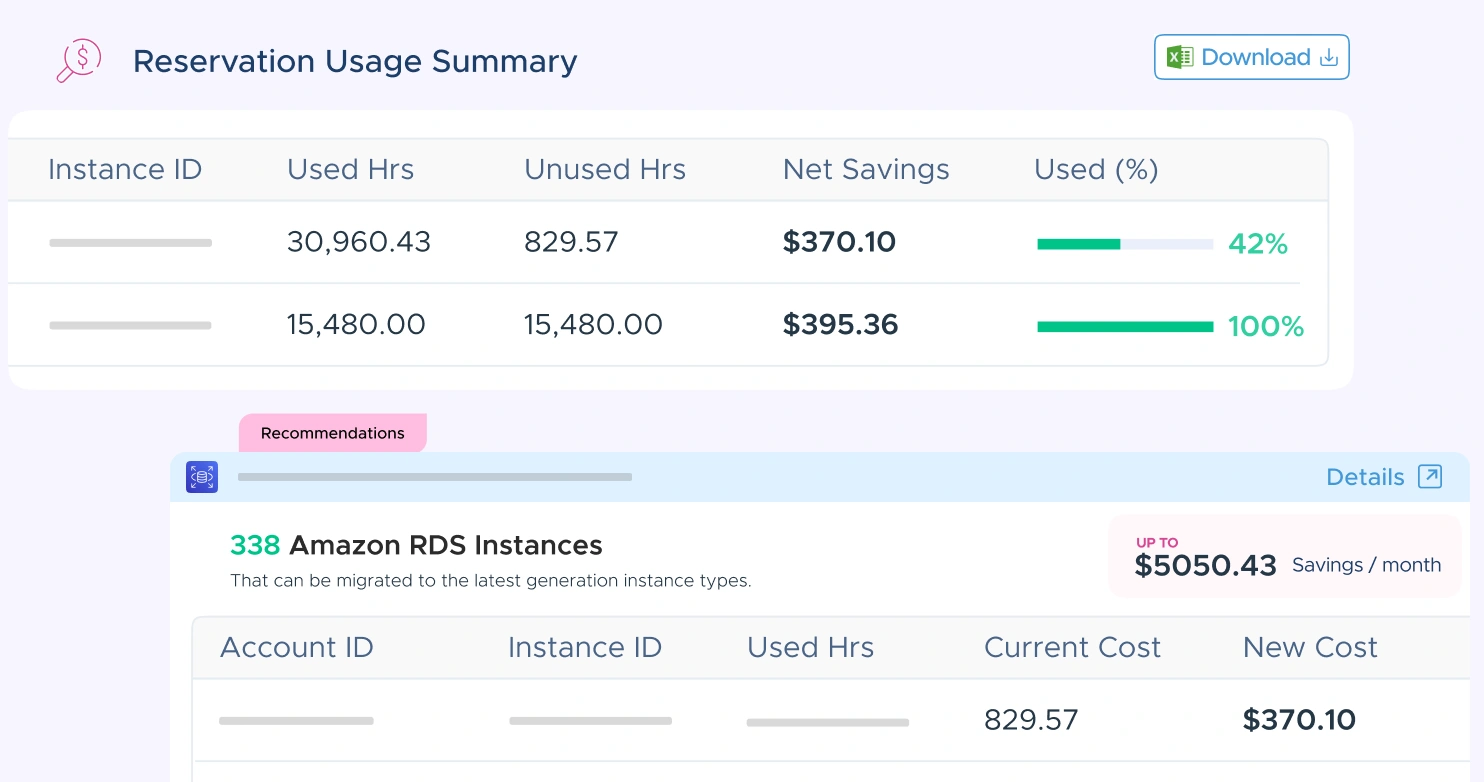Select the pink Recommendations tab
Screen dimensions: 1484x782
click(332, 433)
